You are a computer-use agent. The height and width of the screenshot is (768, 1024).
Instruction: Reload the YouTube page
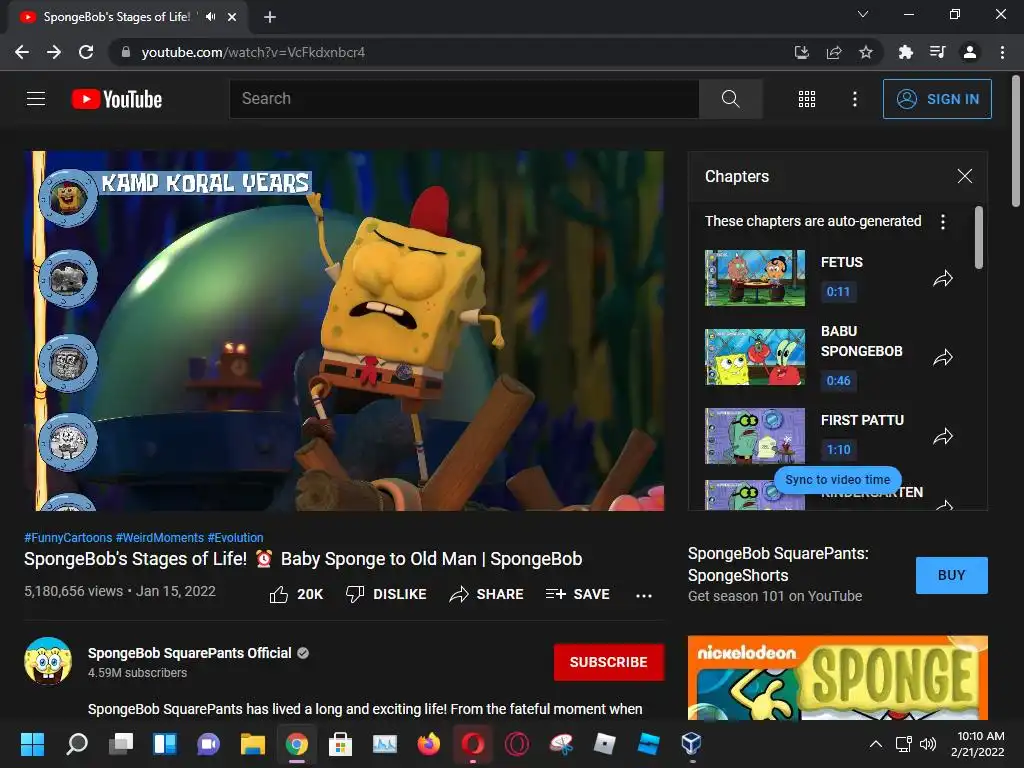click(x=86, y=52)
